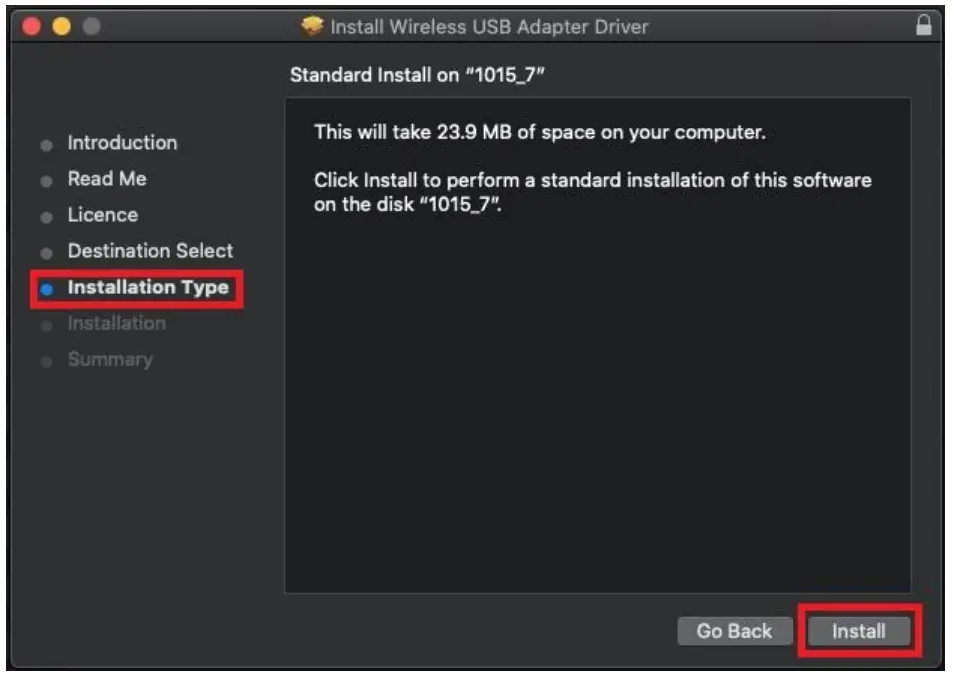Click the package icon in the title bar
Screen dimensions: 953x678
point(313,27)
